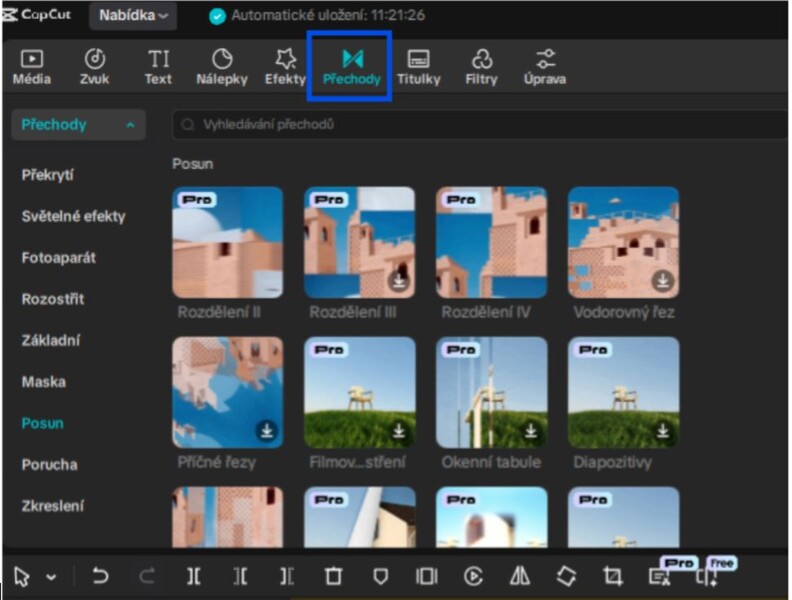Image resolution: width=792 pixels, height=600 pixels.
Task: Click the Undo arrow in the timeline toolbar
Action: [x=100, y=576]
